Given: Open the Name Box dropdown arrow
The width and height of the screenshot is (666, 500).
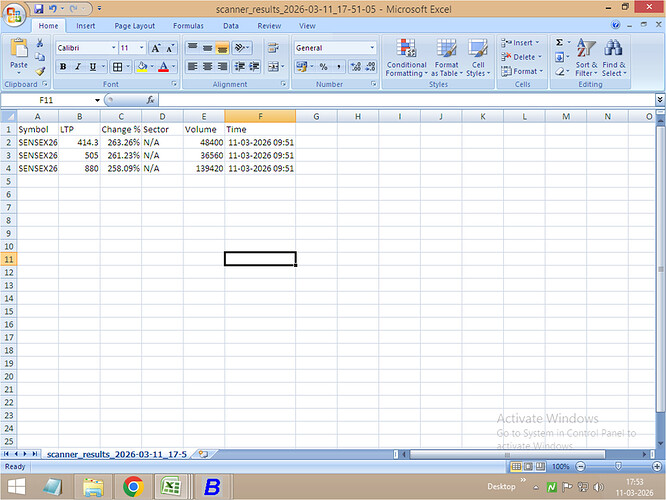Looking at the screenshot, I should point(97,100).
